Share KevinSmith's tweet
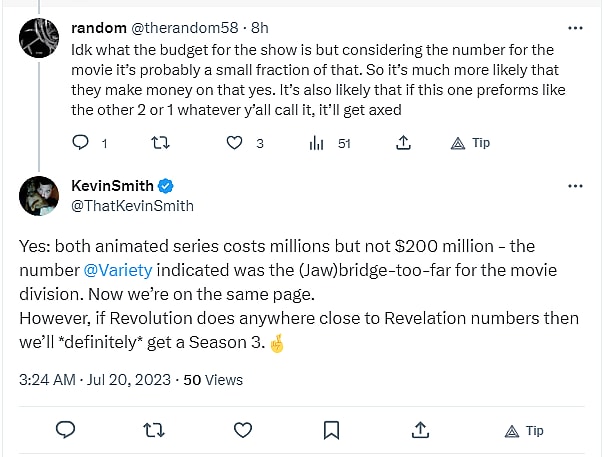Viewport: 605px width, 457px height. pos(420,430)
